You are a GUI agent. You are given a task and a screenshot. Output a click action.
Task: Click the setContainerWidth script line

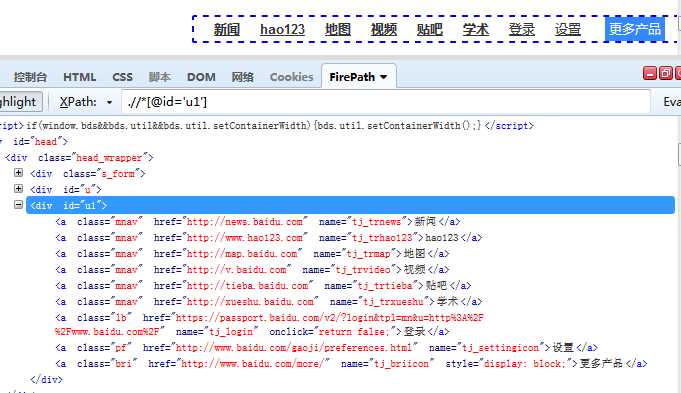267,125
